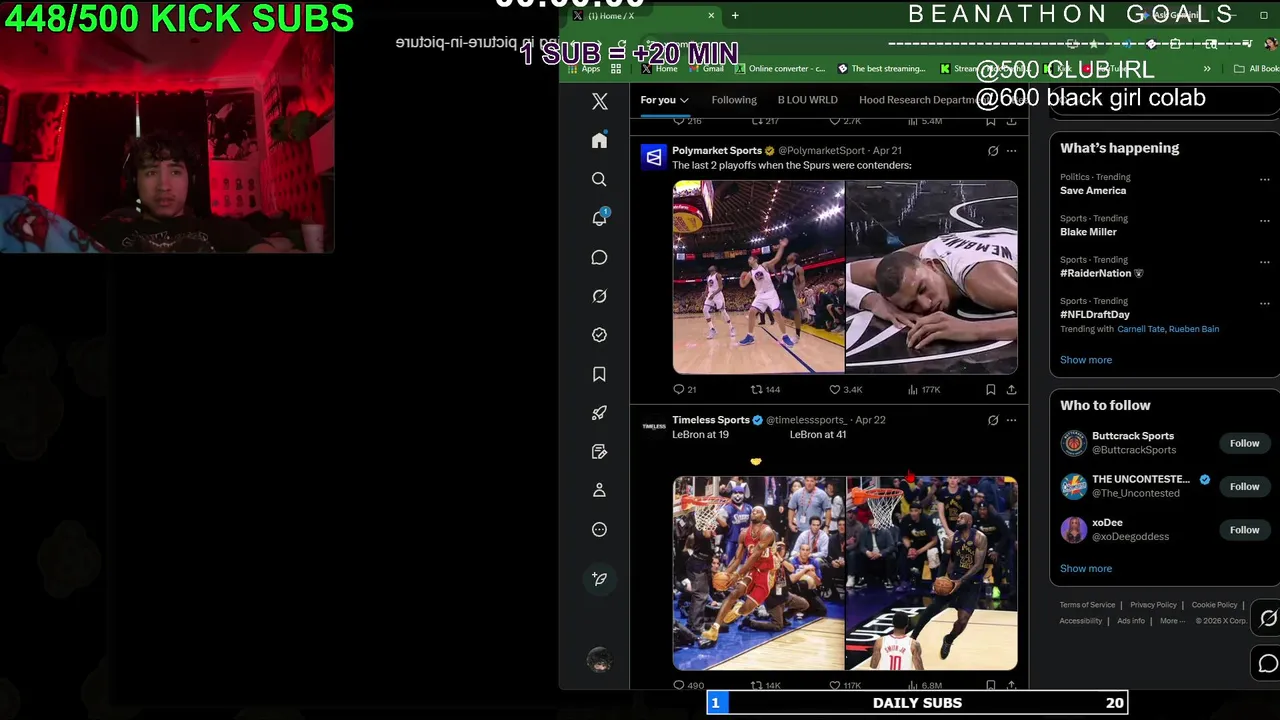Open the LeBron at 41 dunk image

click(932, 573)
